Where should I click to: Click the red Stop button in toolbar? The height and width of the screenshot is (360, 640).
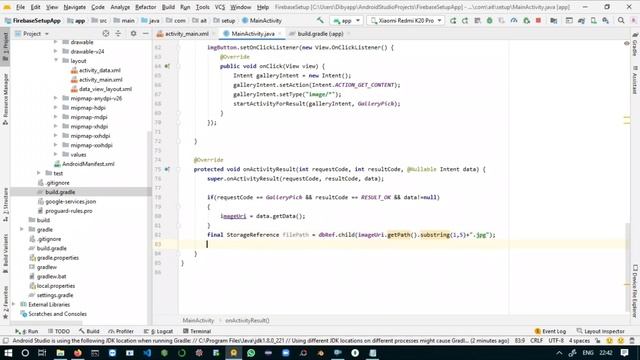coord(538,20)
